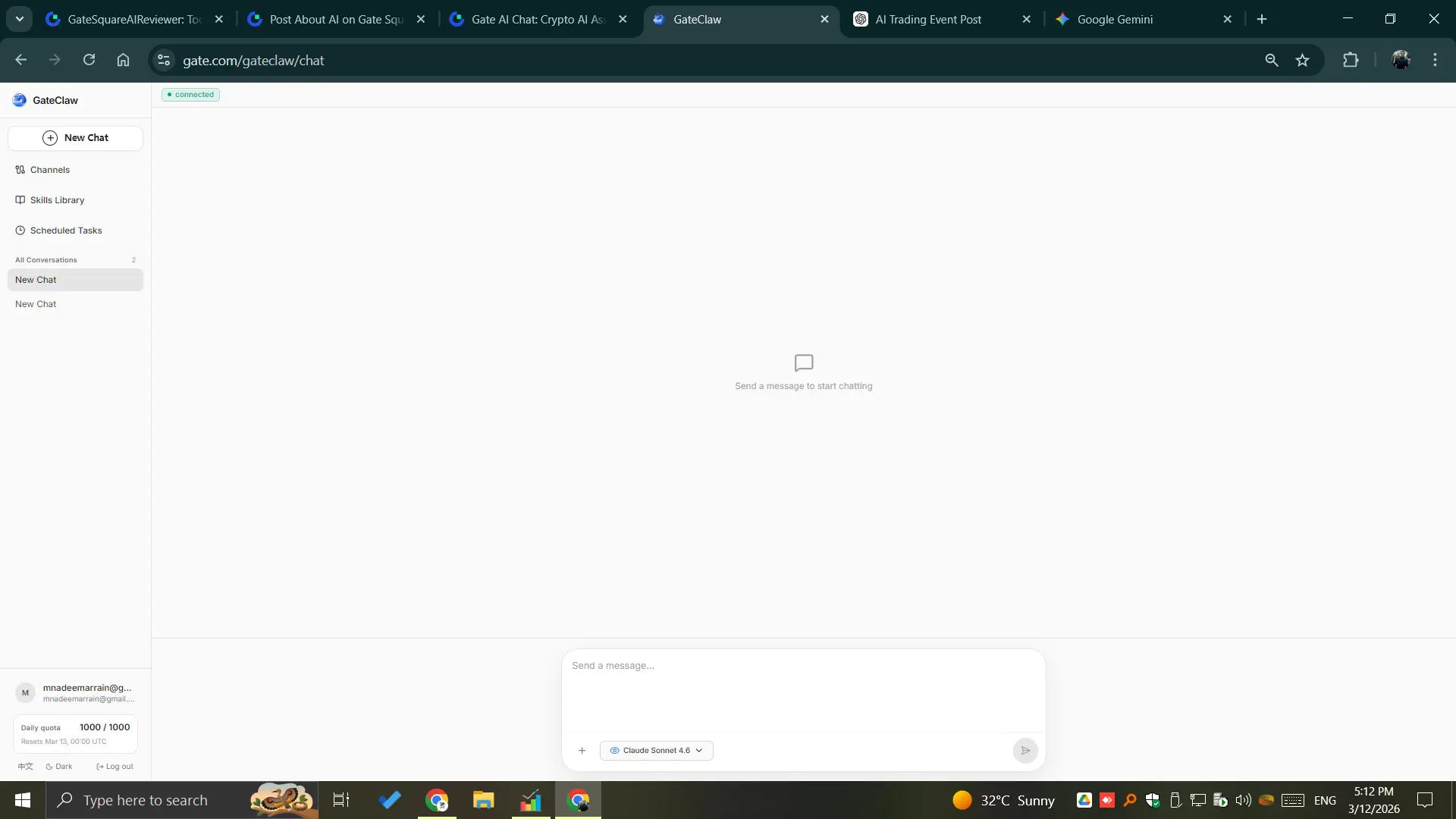Switch to the AI Trading Event Post tab
The width and height of the screenshot is (1456, 819).
coord(928,20)
